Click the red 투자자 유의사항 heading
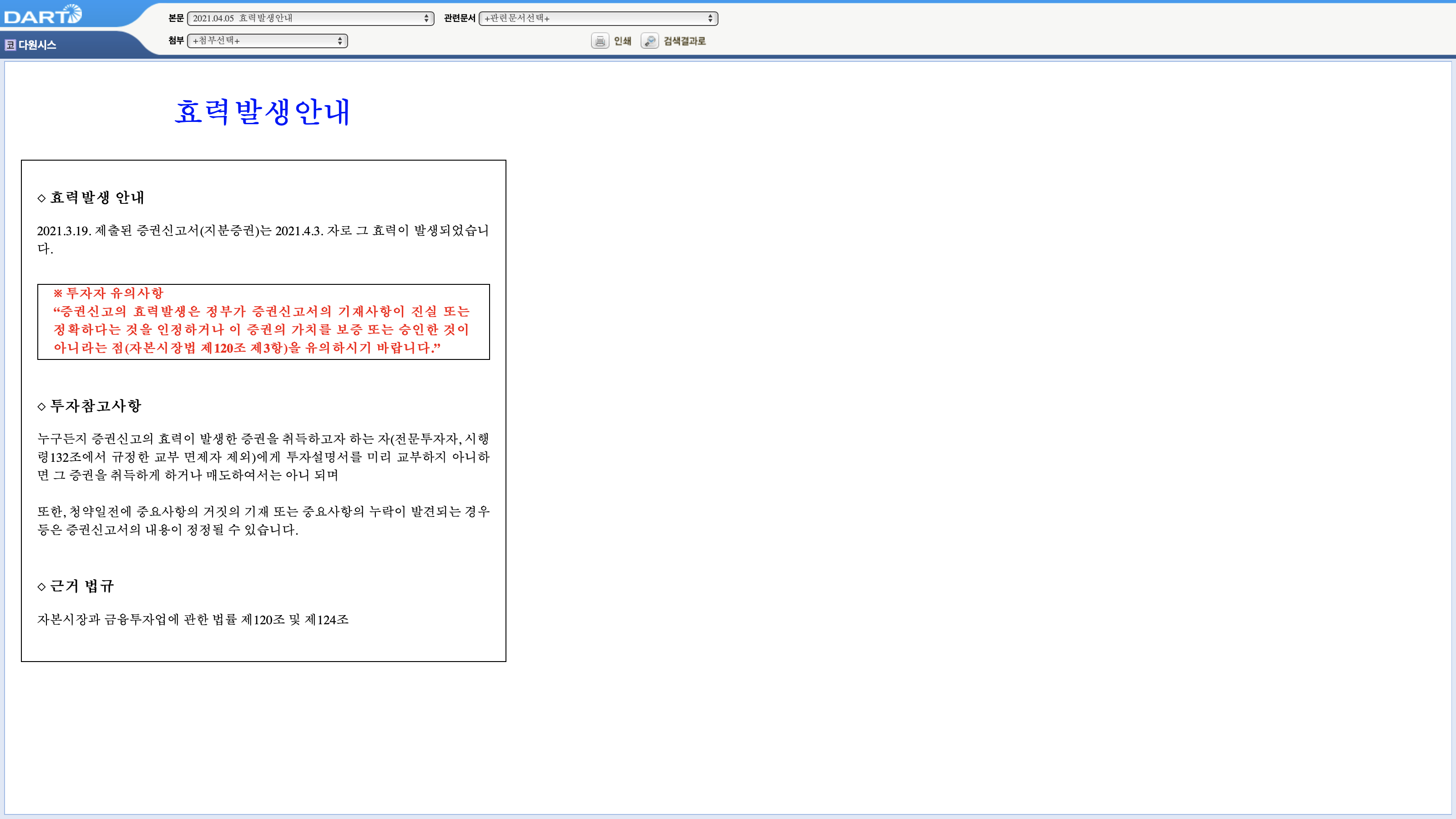 click(x=109, y=293)
